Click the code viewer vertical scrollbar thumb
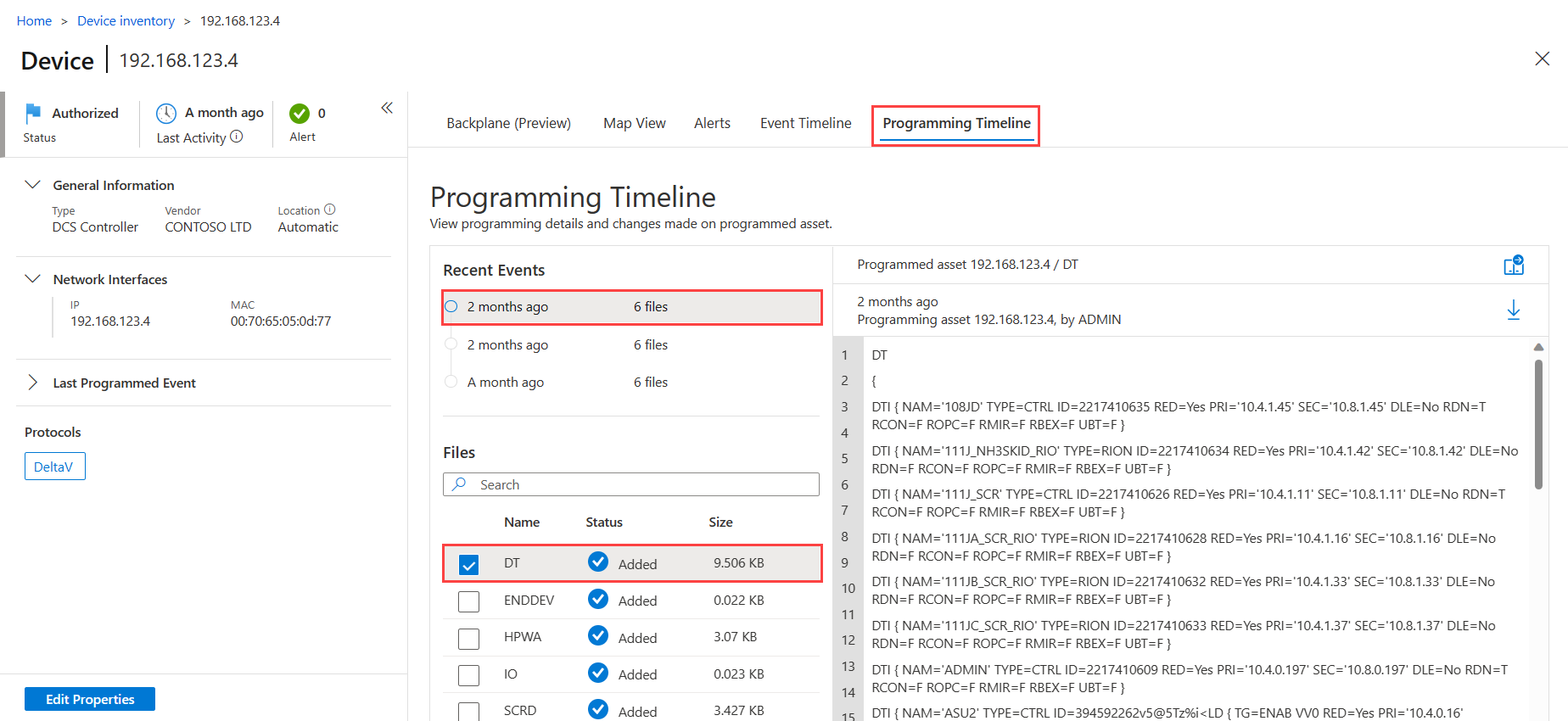1568x721 pixels. click(1538, 424)
